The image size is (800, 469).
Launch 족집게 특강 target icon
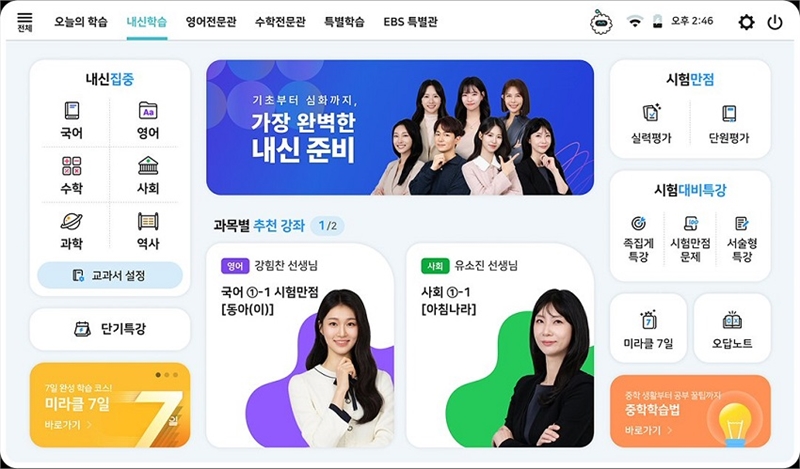638,223
